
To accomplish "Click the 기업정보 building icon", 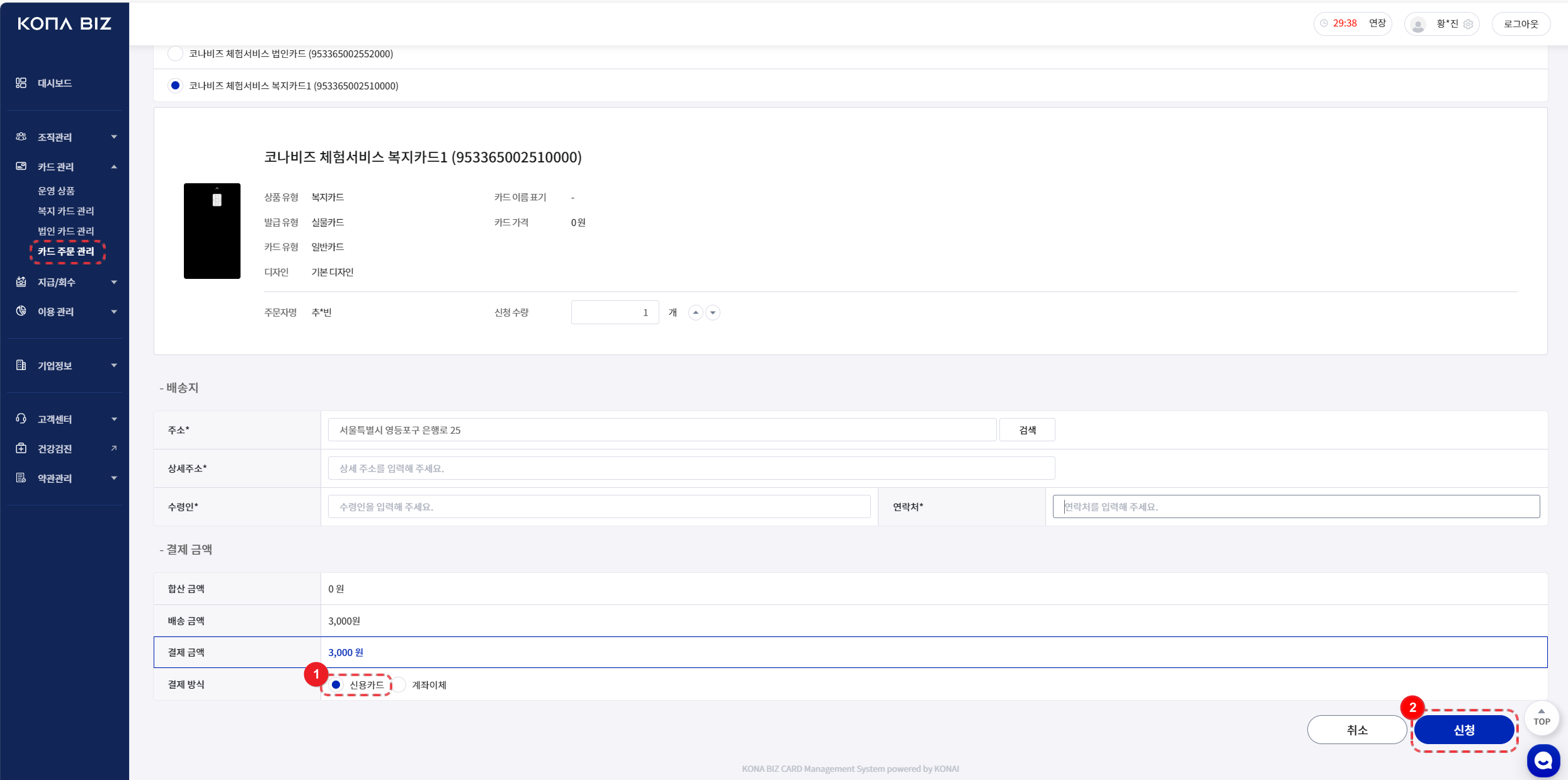I will 21,365.
